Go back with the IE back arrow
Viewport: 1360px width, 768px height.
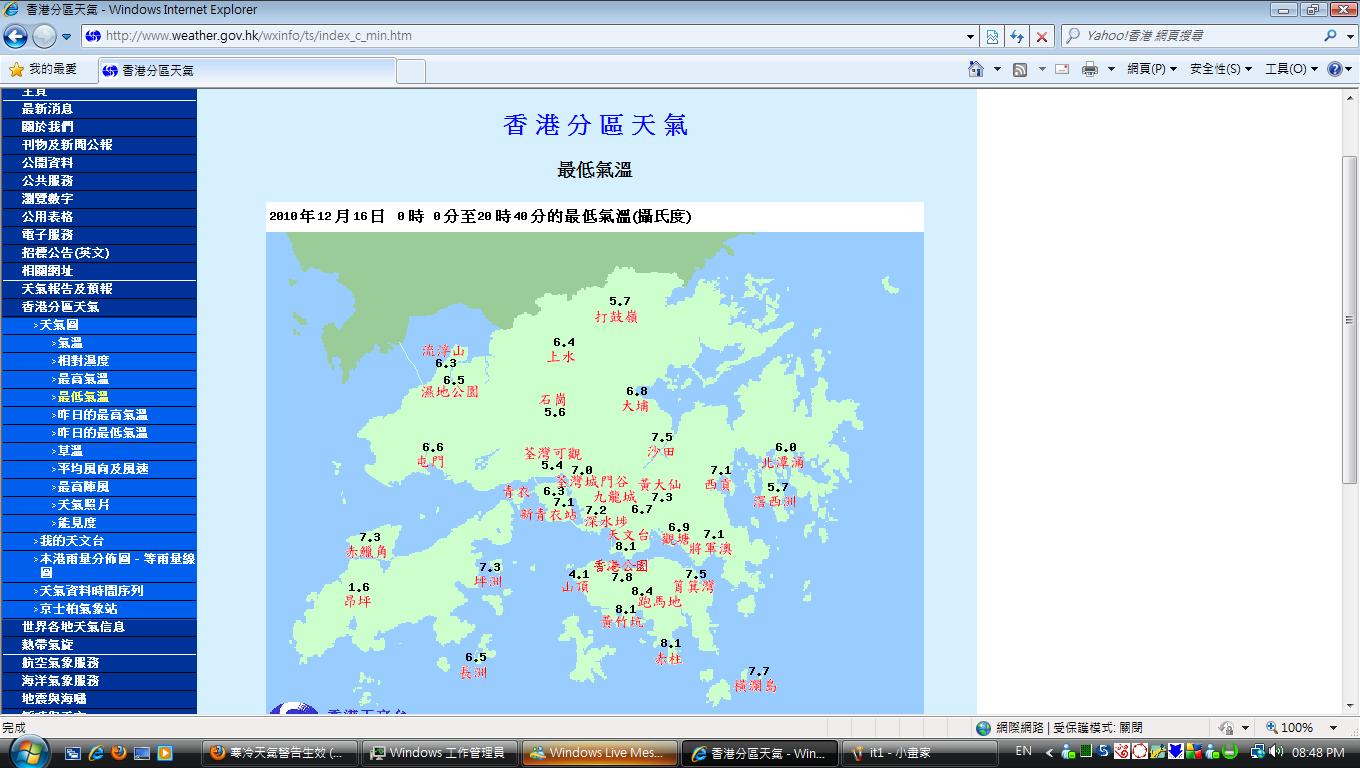[x=16, y=36]
